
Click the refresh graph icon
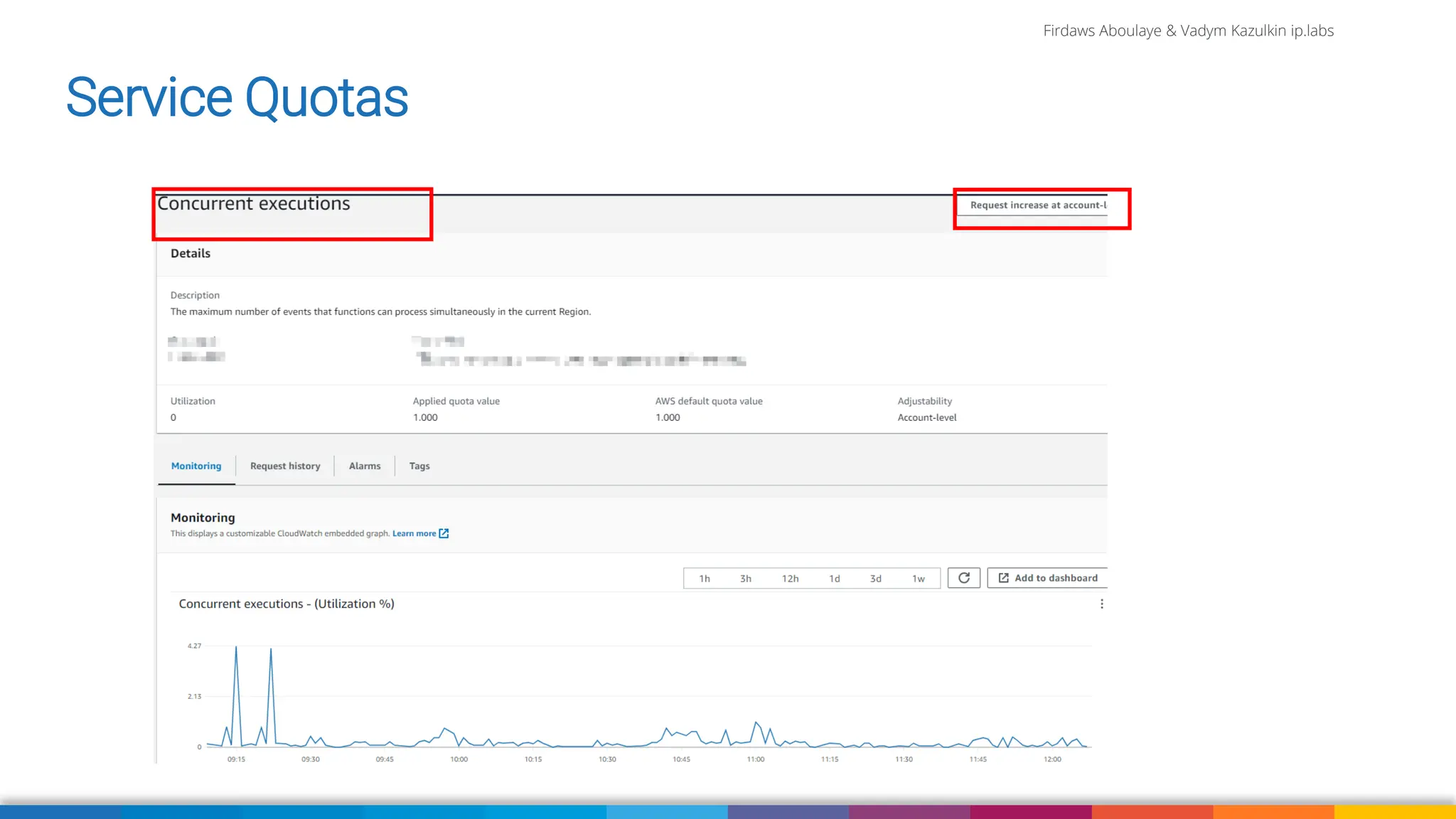tap(963, 578)
